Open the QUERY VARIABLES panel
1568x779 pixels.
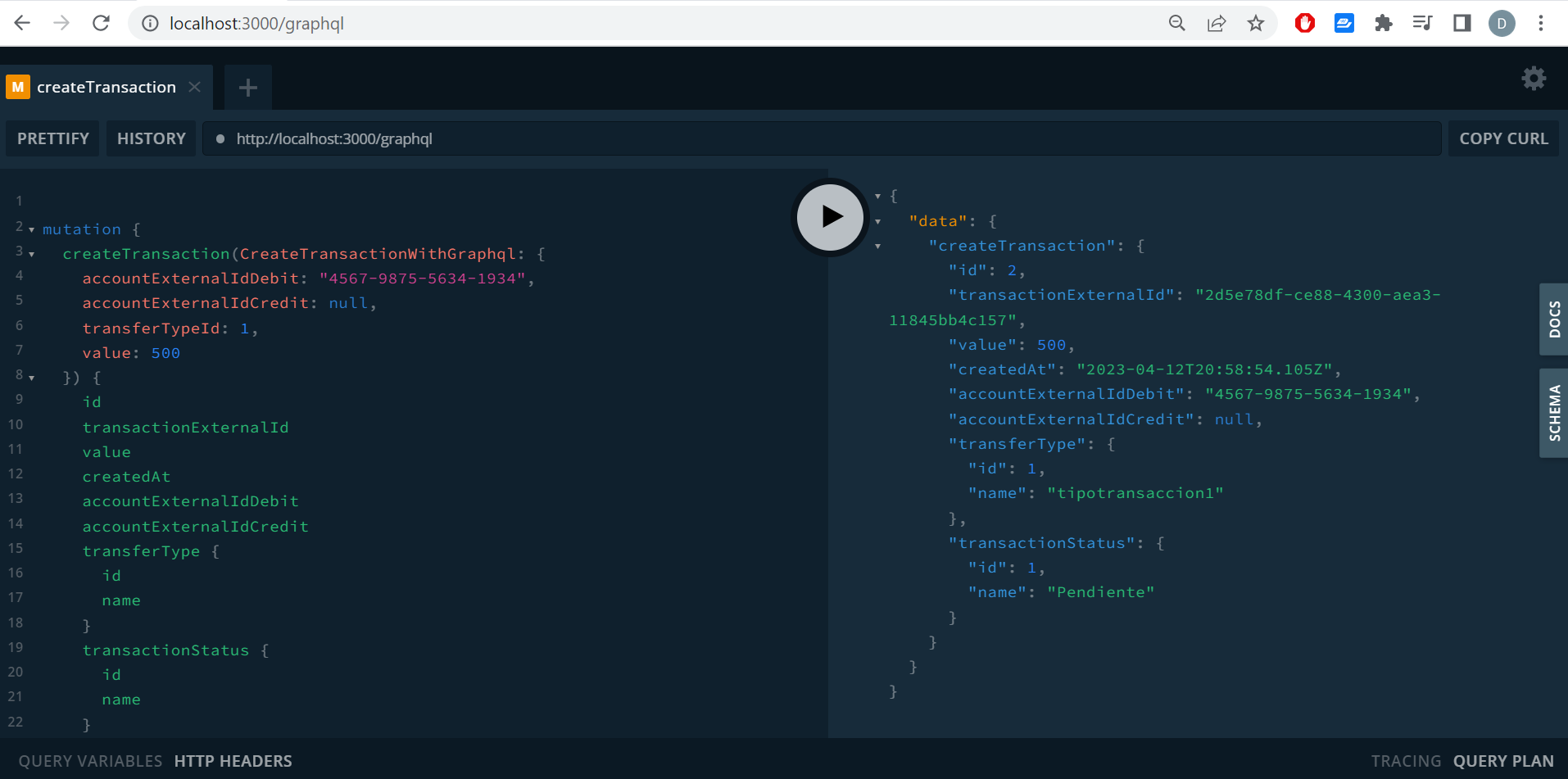coord(90,761)
